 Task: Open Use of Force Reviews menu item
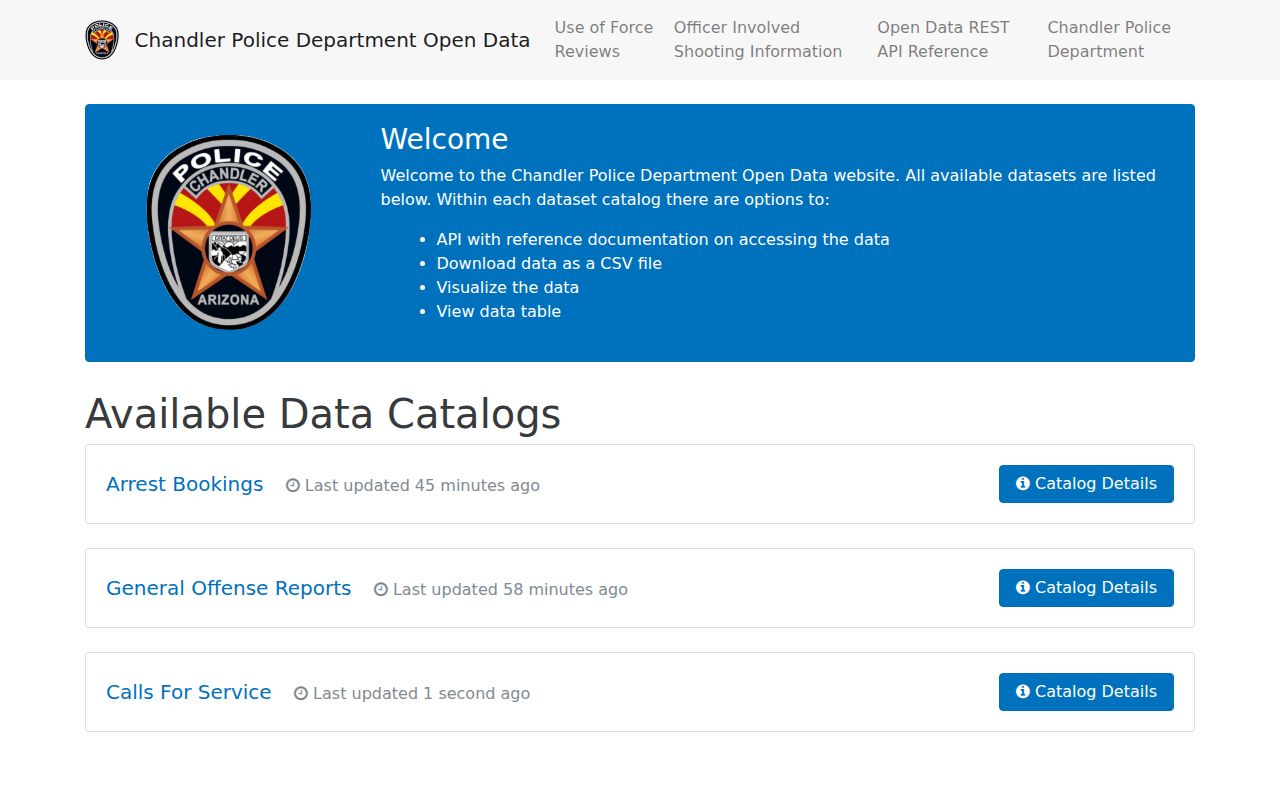tap(604, 39)
